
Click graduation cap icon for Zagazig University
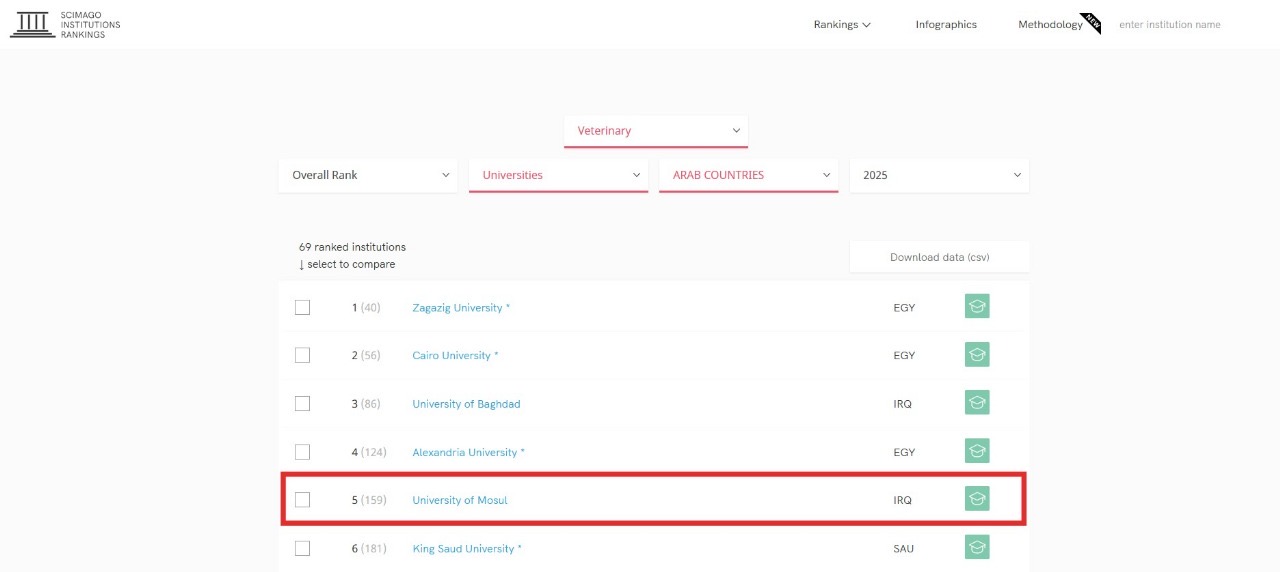977,307
